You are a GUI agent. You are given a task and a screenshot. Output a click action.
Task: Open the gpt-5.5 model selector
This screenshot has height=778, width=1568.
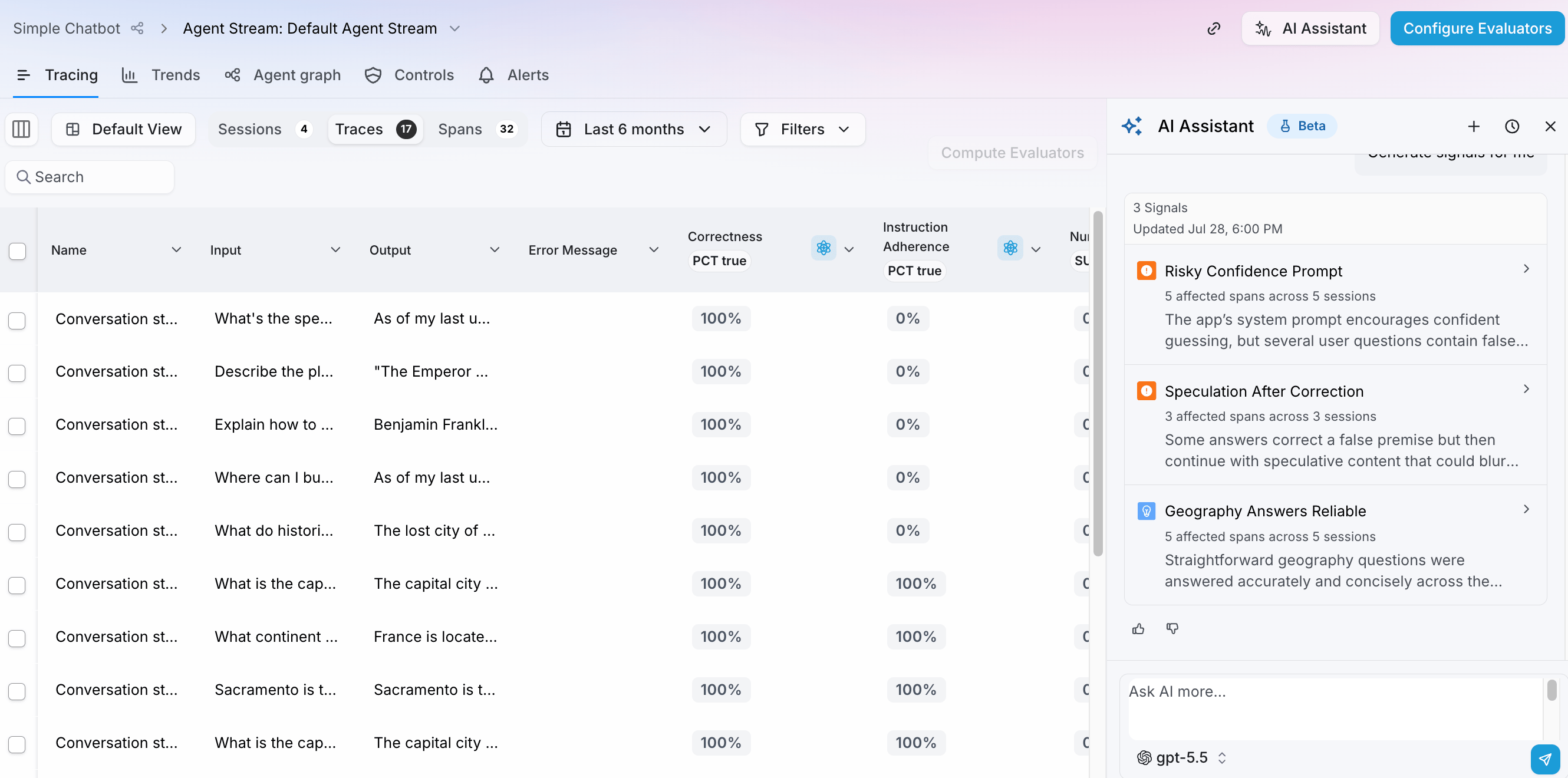(1182, 757)
